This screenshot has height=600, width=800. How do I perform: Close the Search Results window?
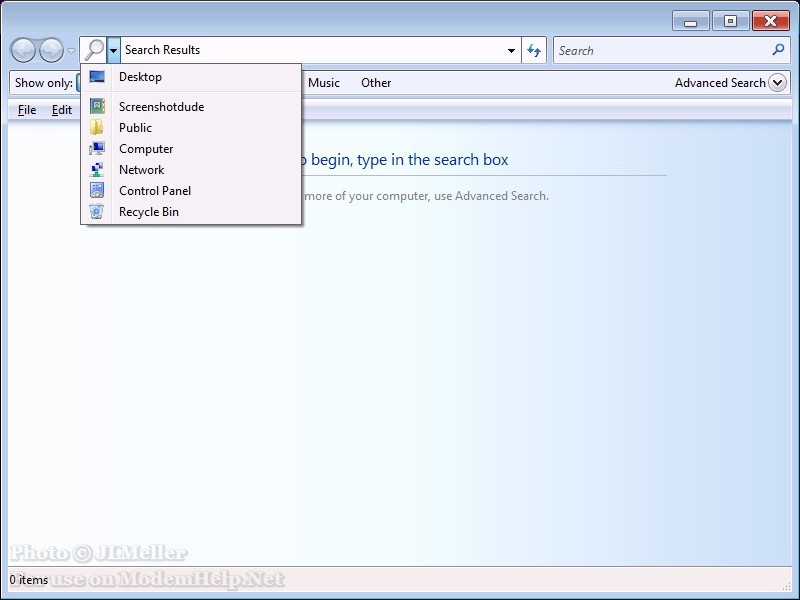coord(770,21)
